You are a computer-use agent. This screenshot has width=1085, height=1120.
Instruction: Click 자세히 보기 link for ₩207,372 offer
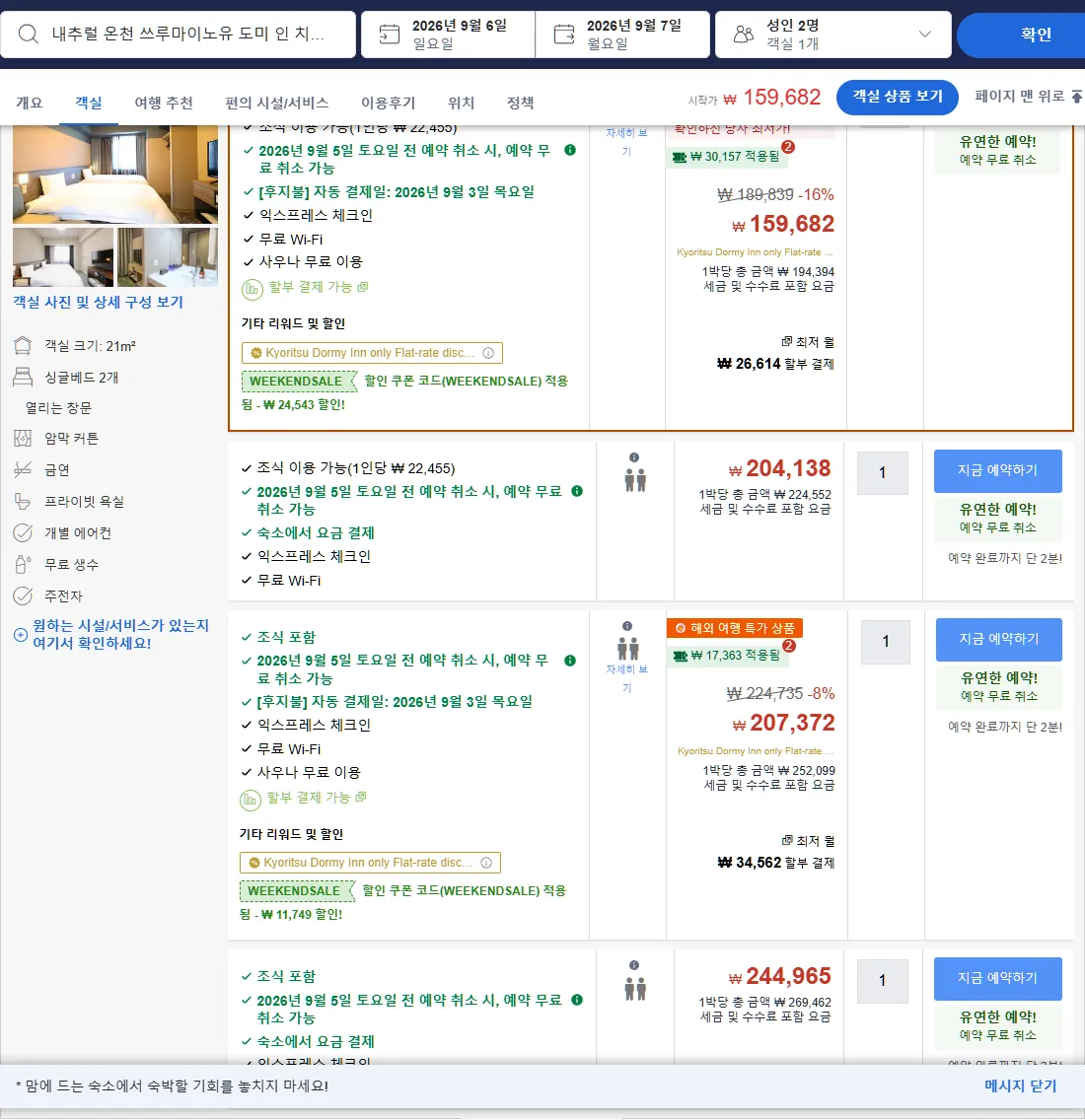tap(627, 678)
